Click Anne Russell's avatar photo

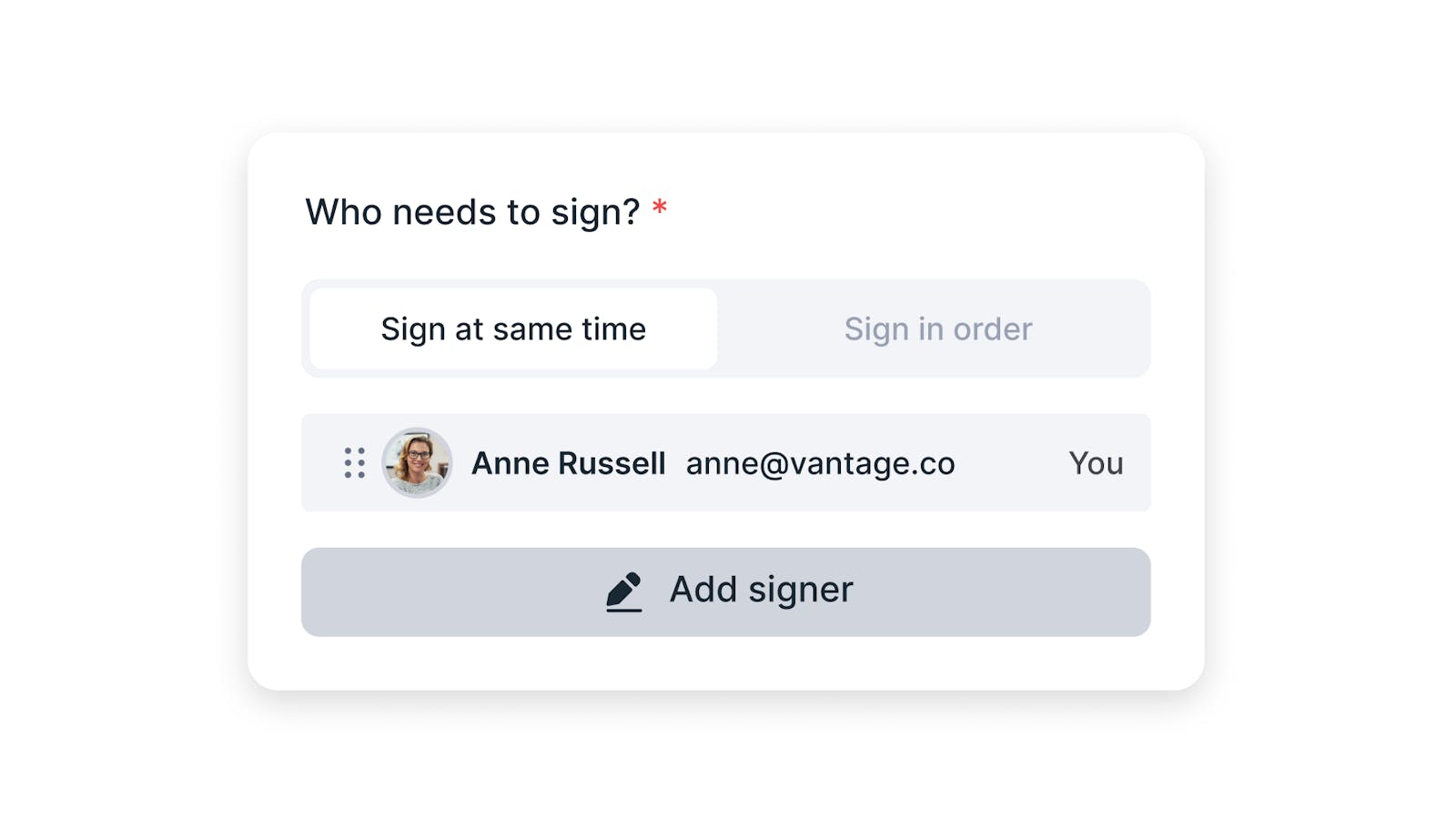tap(417, 463)
